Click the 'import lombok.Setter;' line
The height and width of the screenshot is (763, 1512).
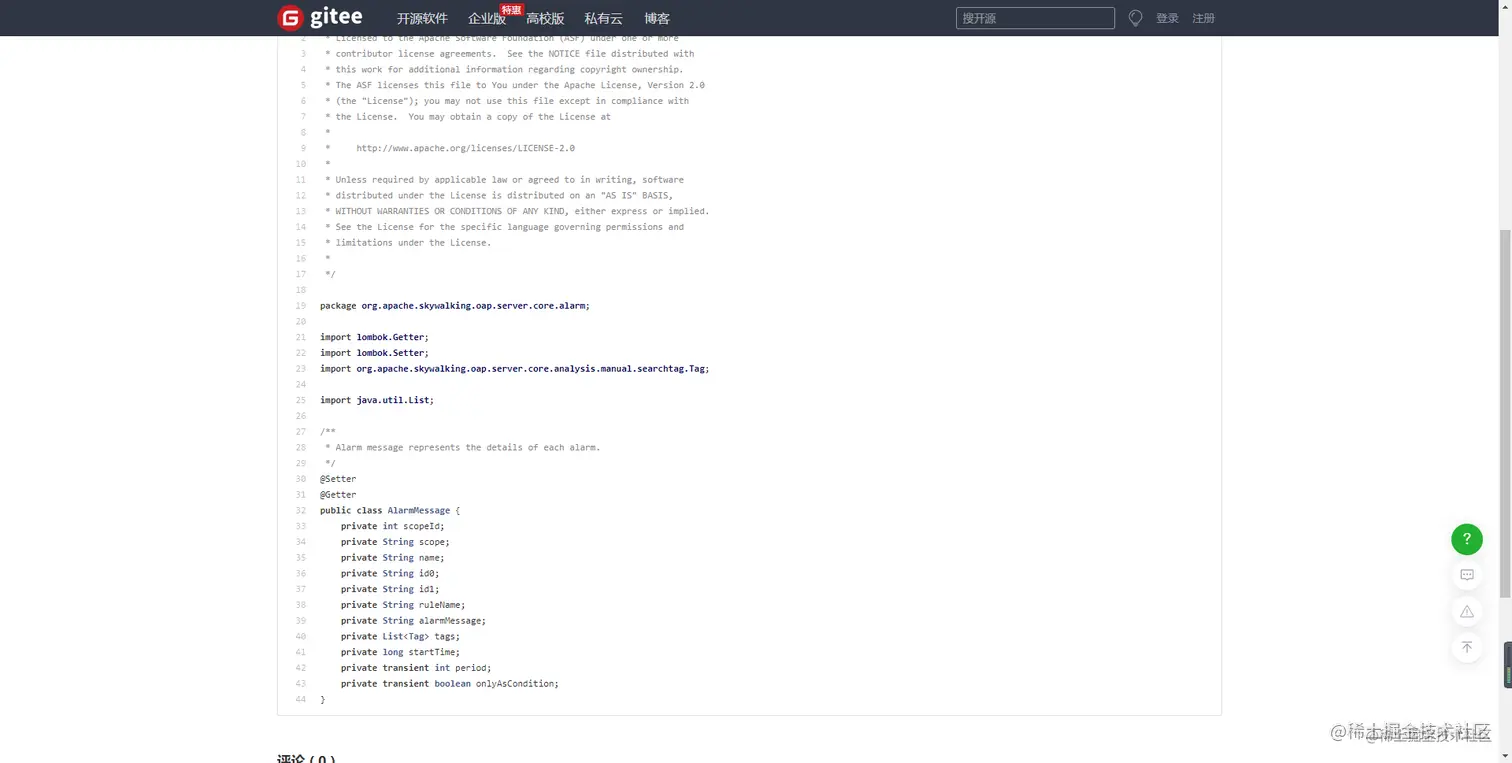click(374, 353)
